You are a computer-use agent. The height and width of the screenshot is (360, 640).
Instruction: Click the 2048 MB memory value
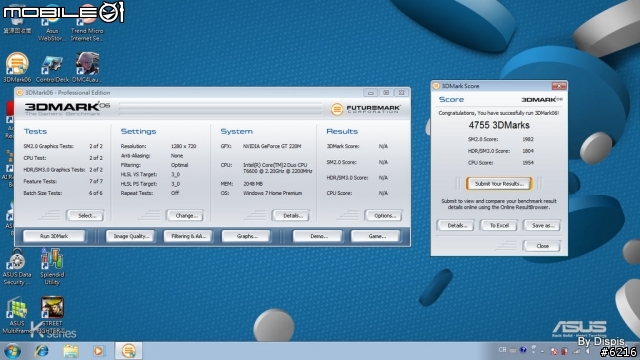coord(253,184)
